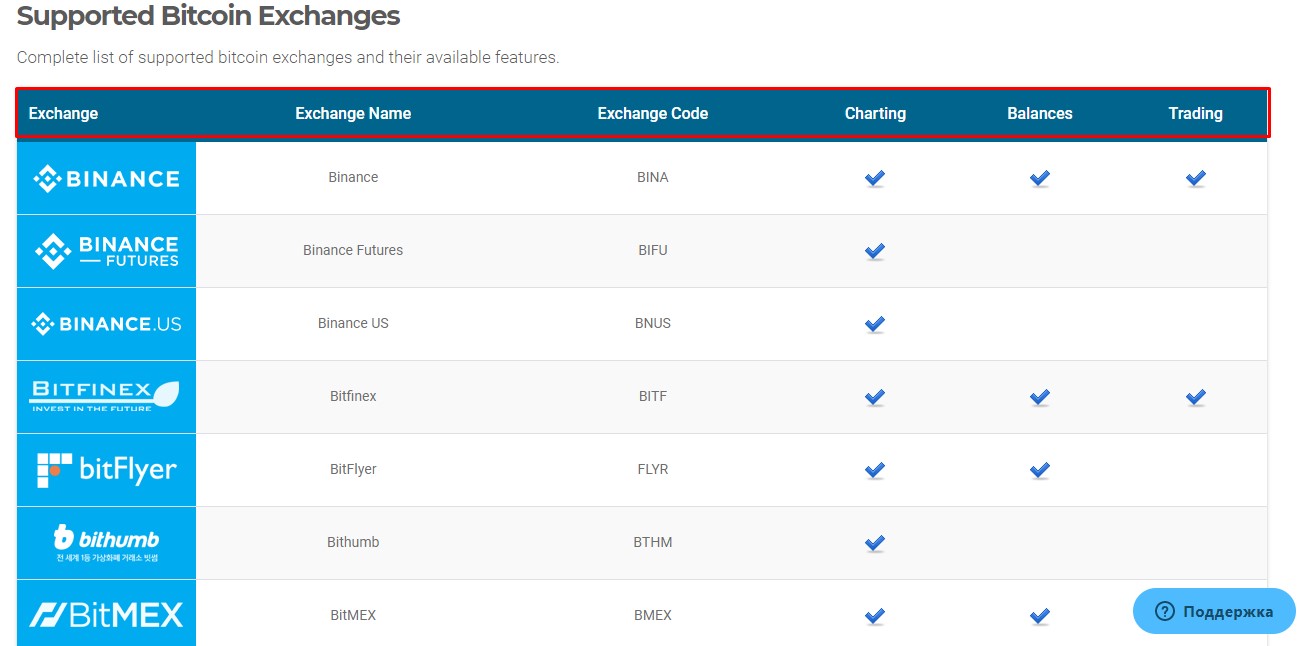Click the Charting column header

[x=875, y=113]
